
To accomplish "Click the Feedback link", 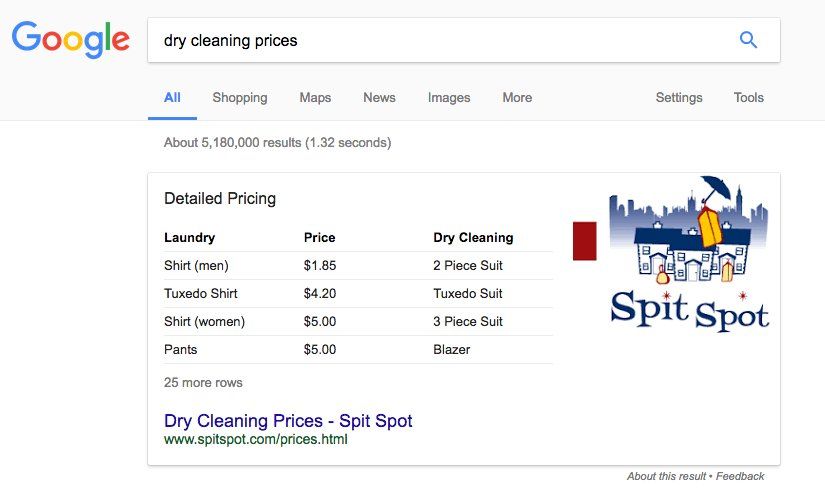I will pyautogui.click(x=740, y=476).
